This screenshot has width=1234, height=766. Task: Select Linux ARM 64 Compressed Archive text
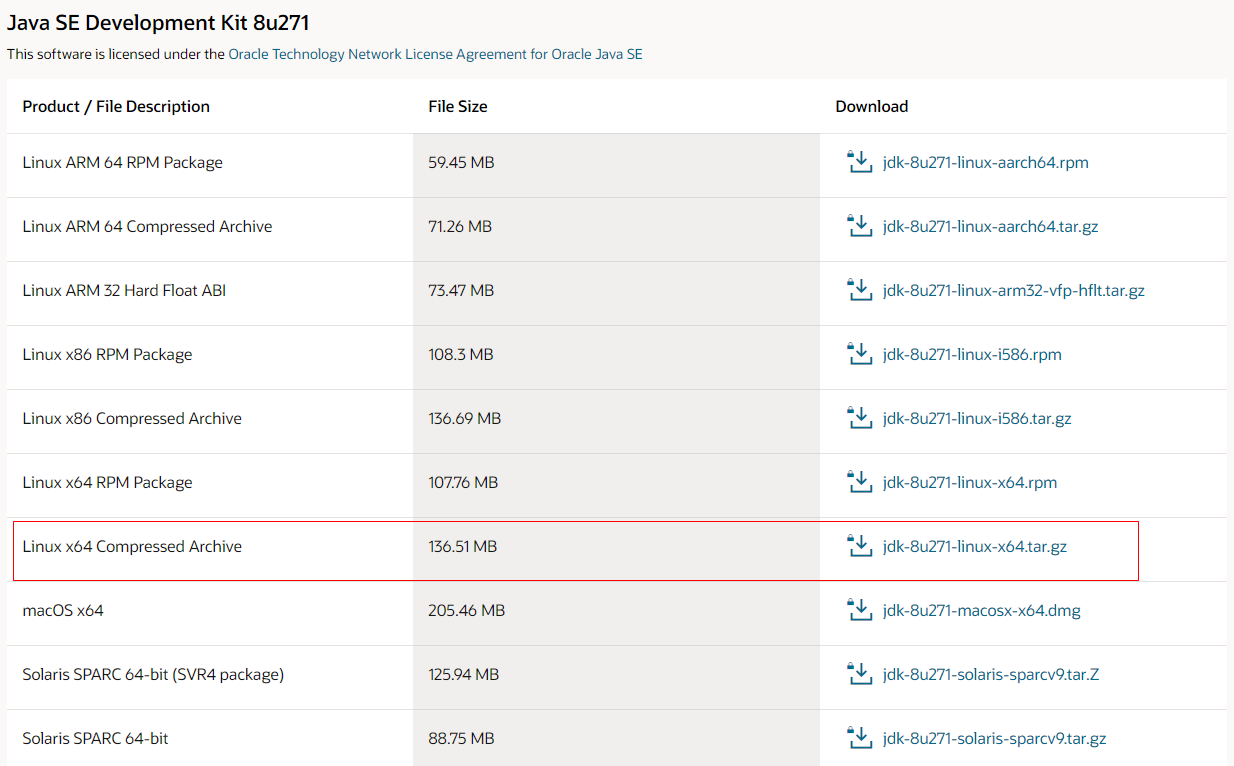coord(147,226)
